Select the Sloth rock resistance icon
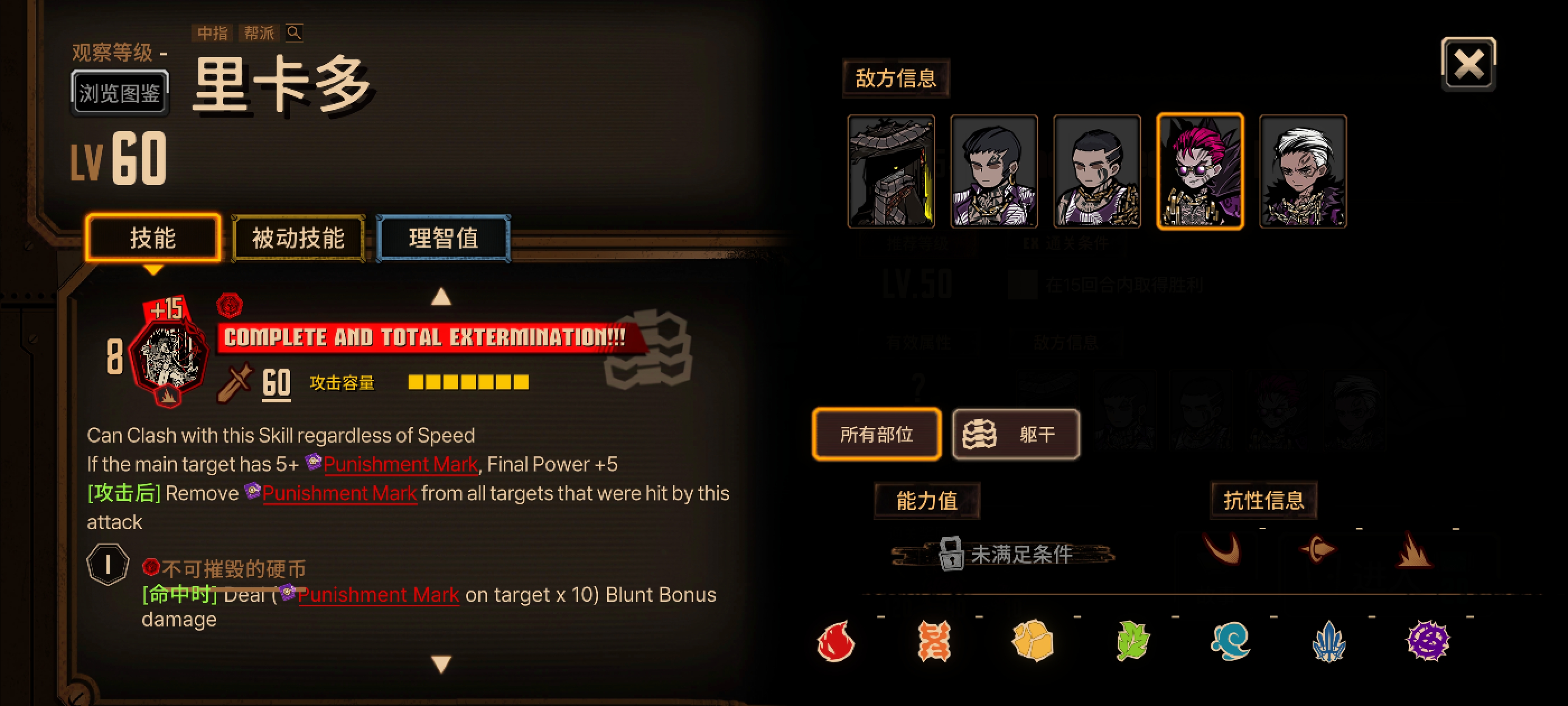 [x=1032, y=641]
